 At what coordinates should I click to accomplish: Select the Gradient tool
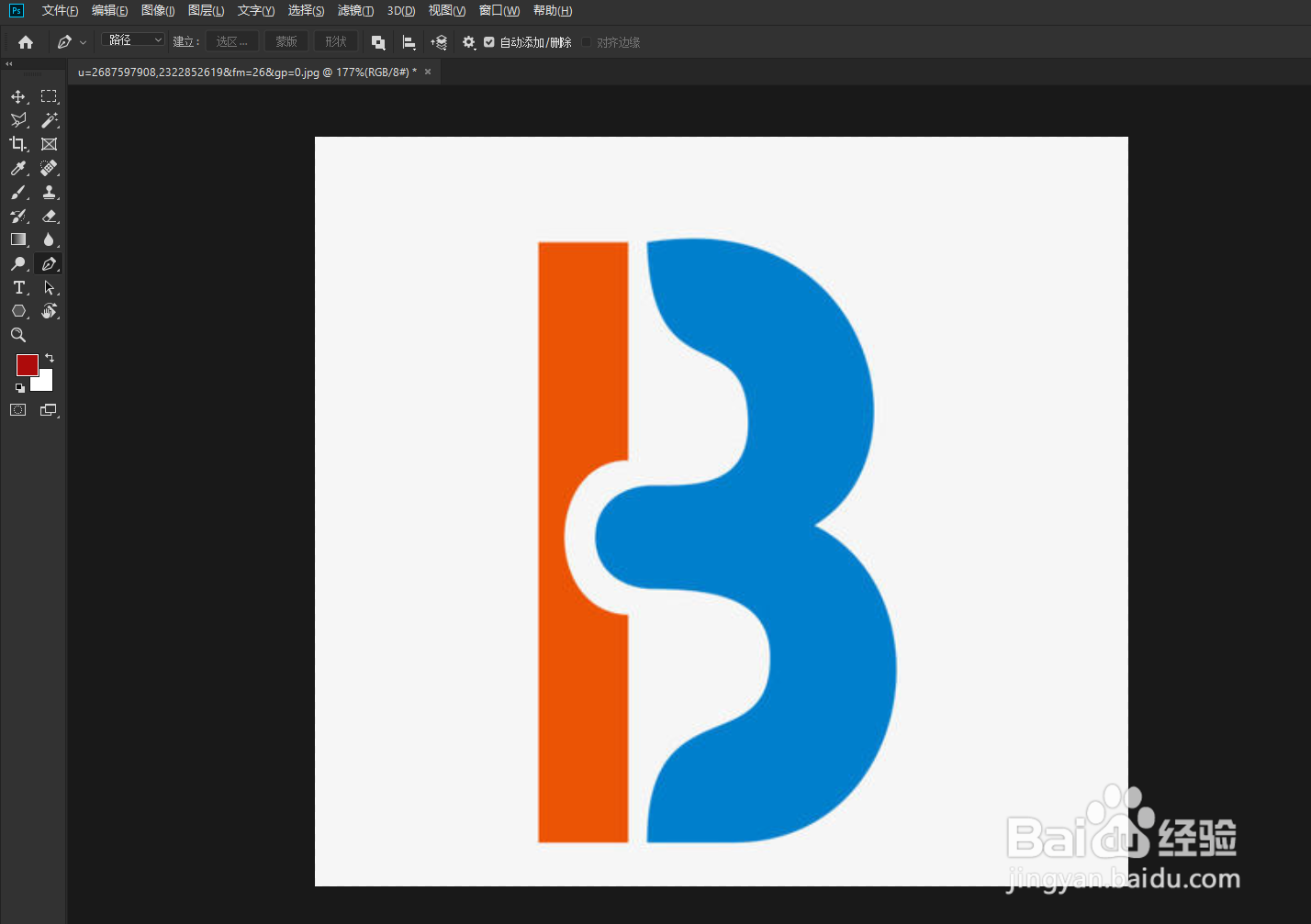[18, 239]
